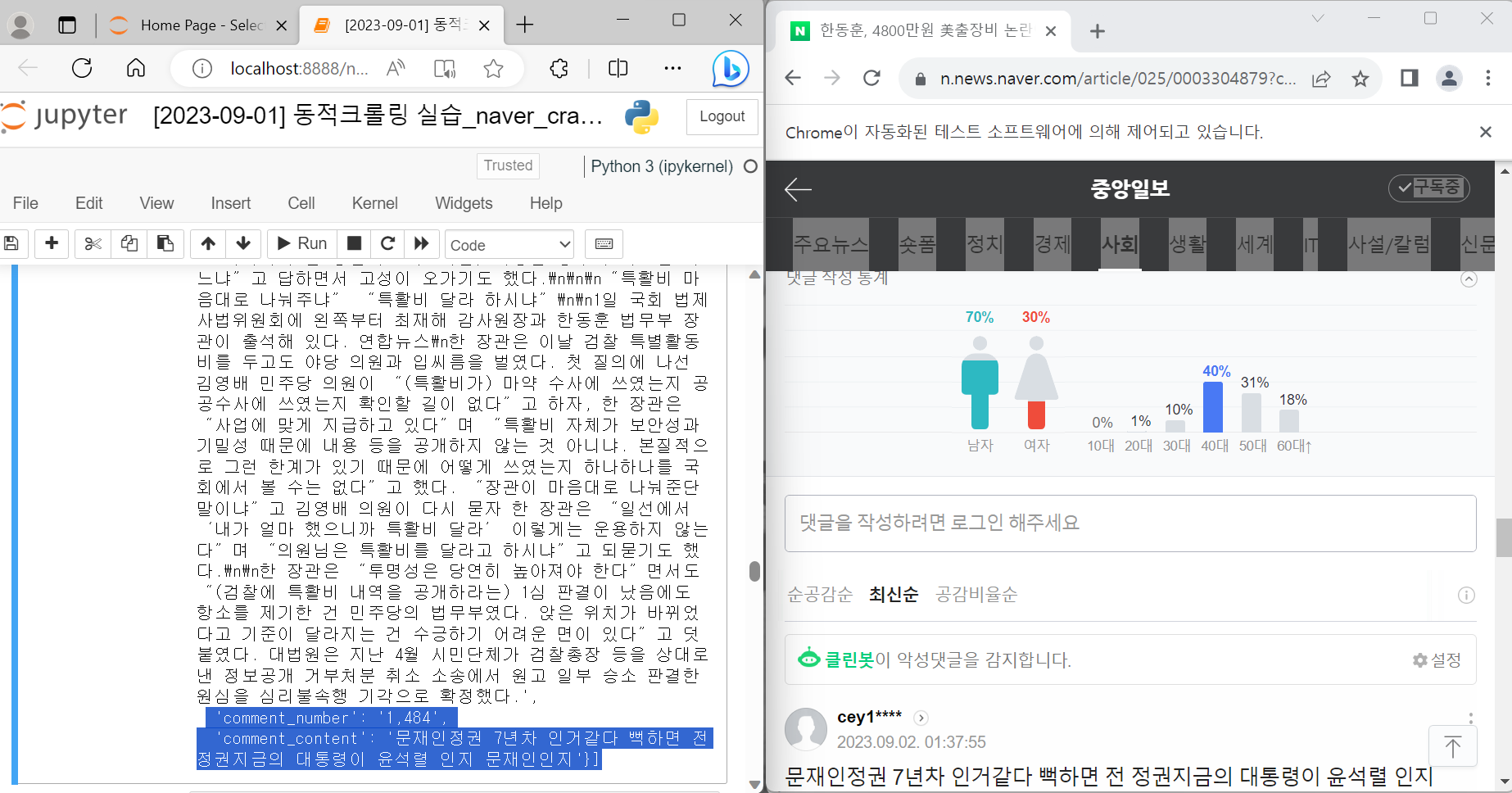This screenshot has width=1512, height=793.
Task: Open the cell type Code dropdown
Action: [x=509, y=245]
